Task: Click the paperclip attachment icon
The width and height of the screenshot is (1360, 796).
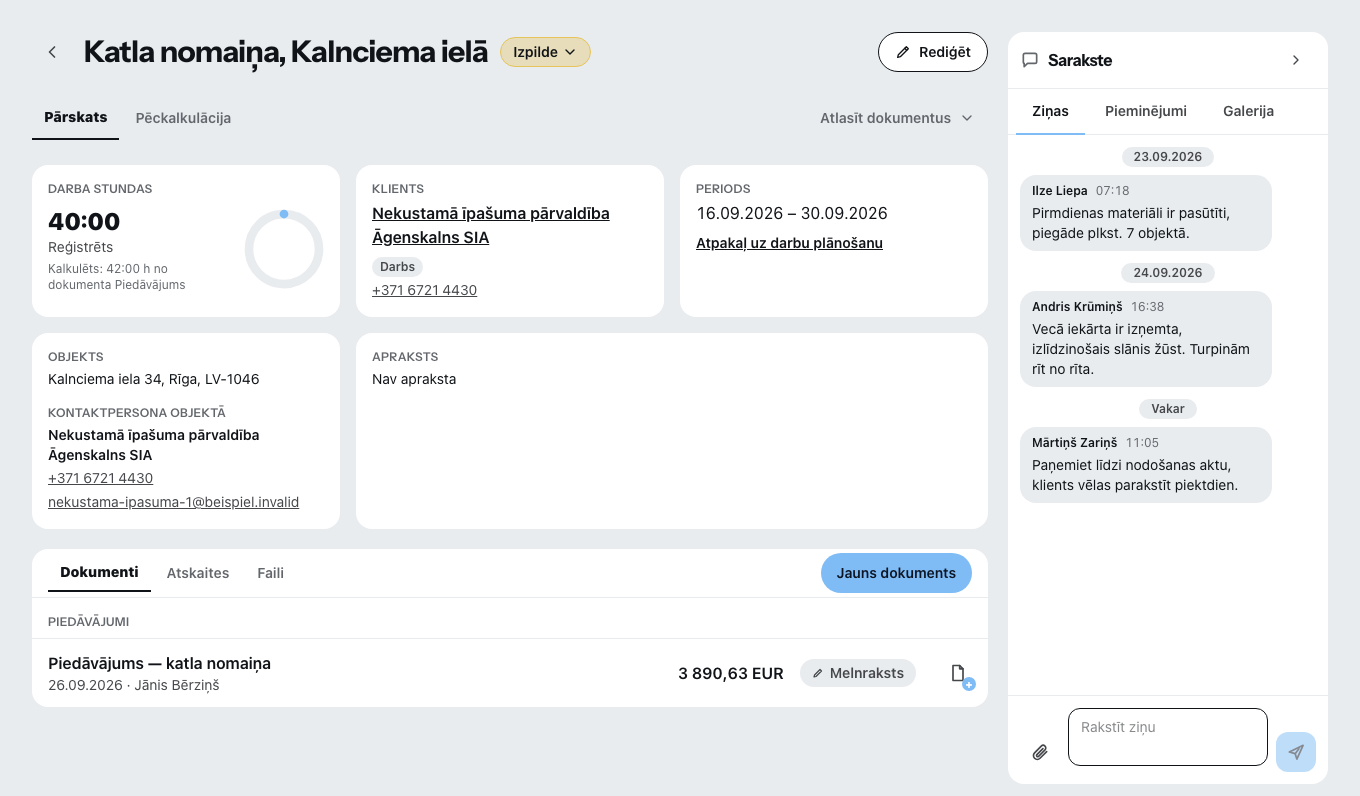Action: 1040,752
